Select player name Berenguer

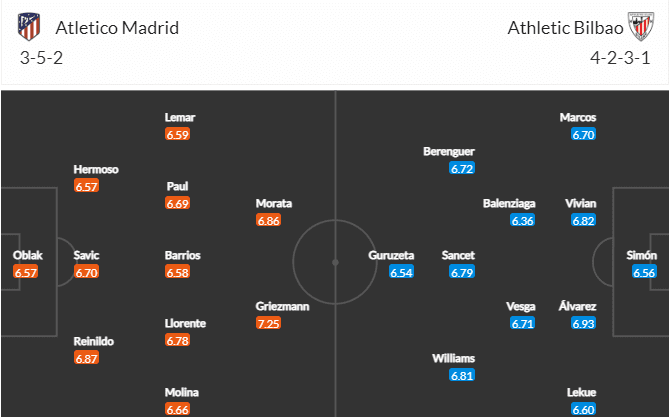449,152
